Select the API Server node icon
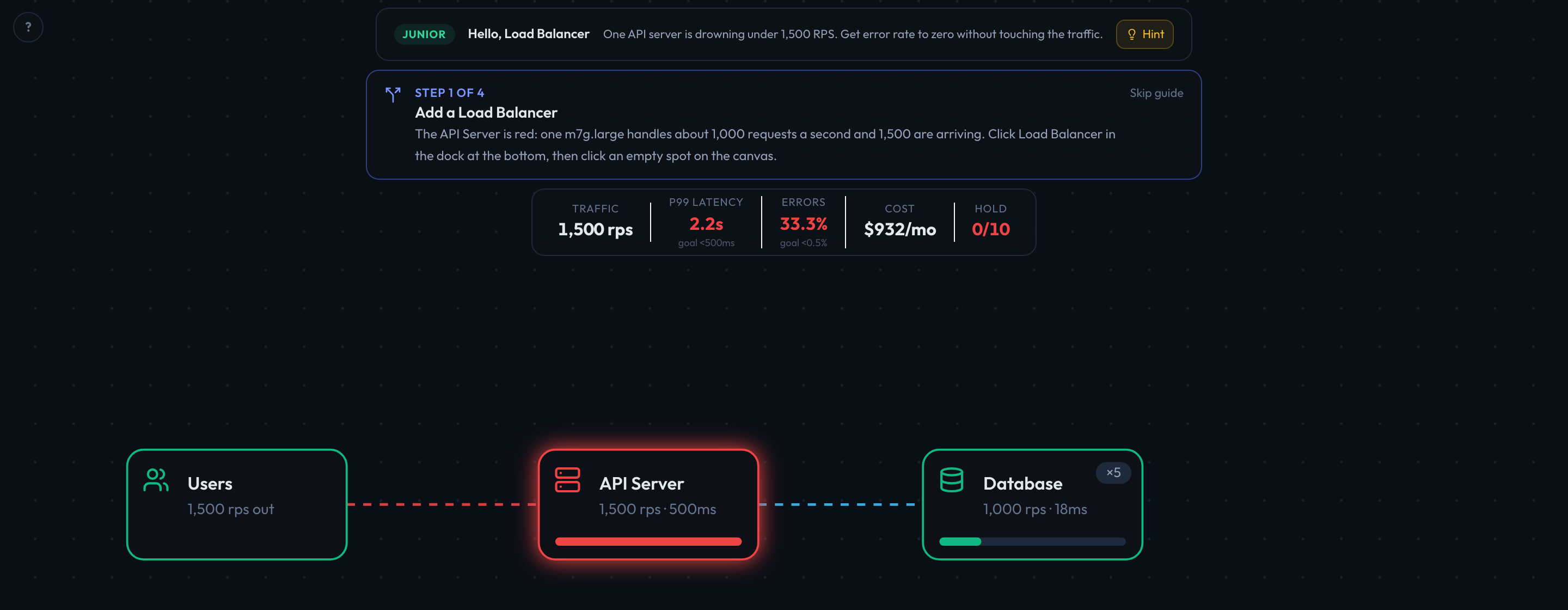The height and width of the screenshot is (610, 1568). pyautogui.click(x=567, y=480)
